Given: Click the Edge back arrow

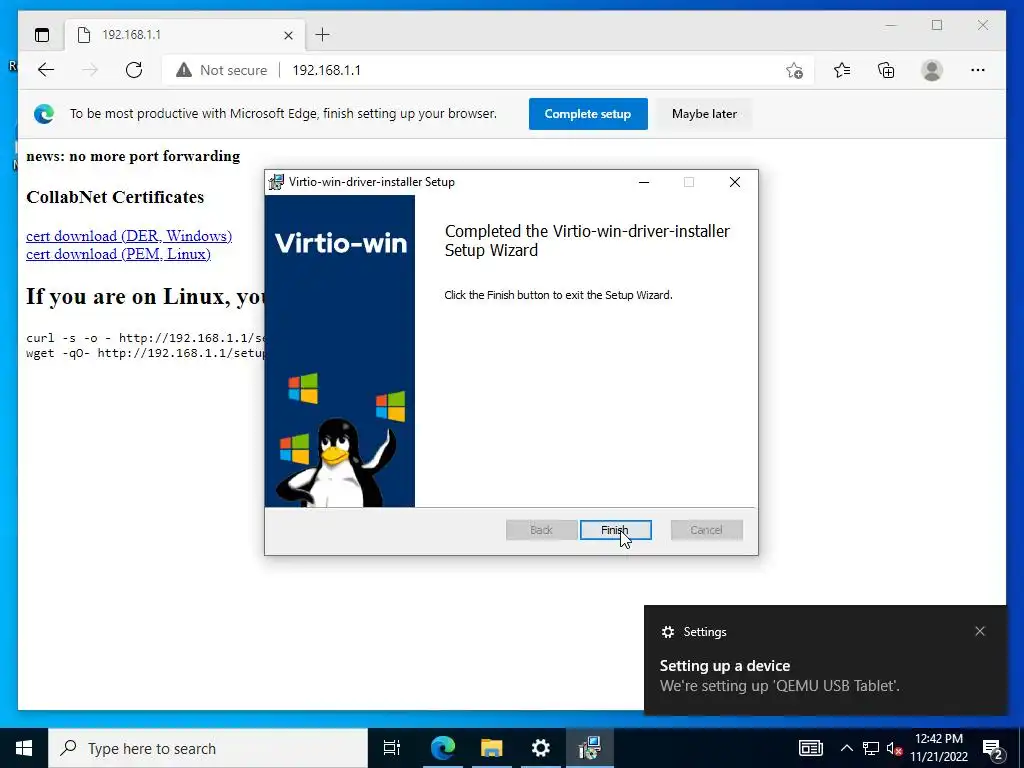Looking at the screenshot, I should [x=46, y=70].
